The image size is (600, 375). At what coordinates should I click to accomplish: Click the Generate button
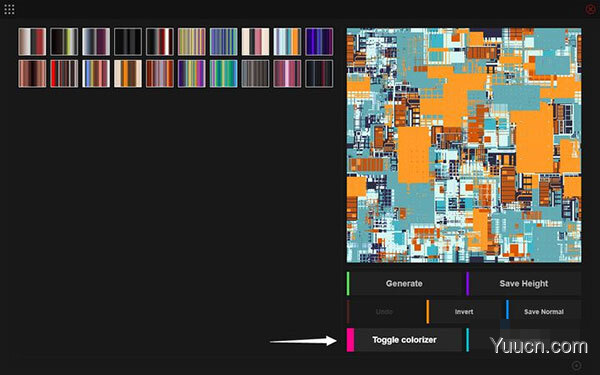(x=404, y=284)
